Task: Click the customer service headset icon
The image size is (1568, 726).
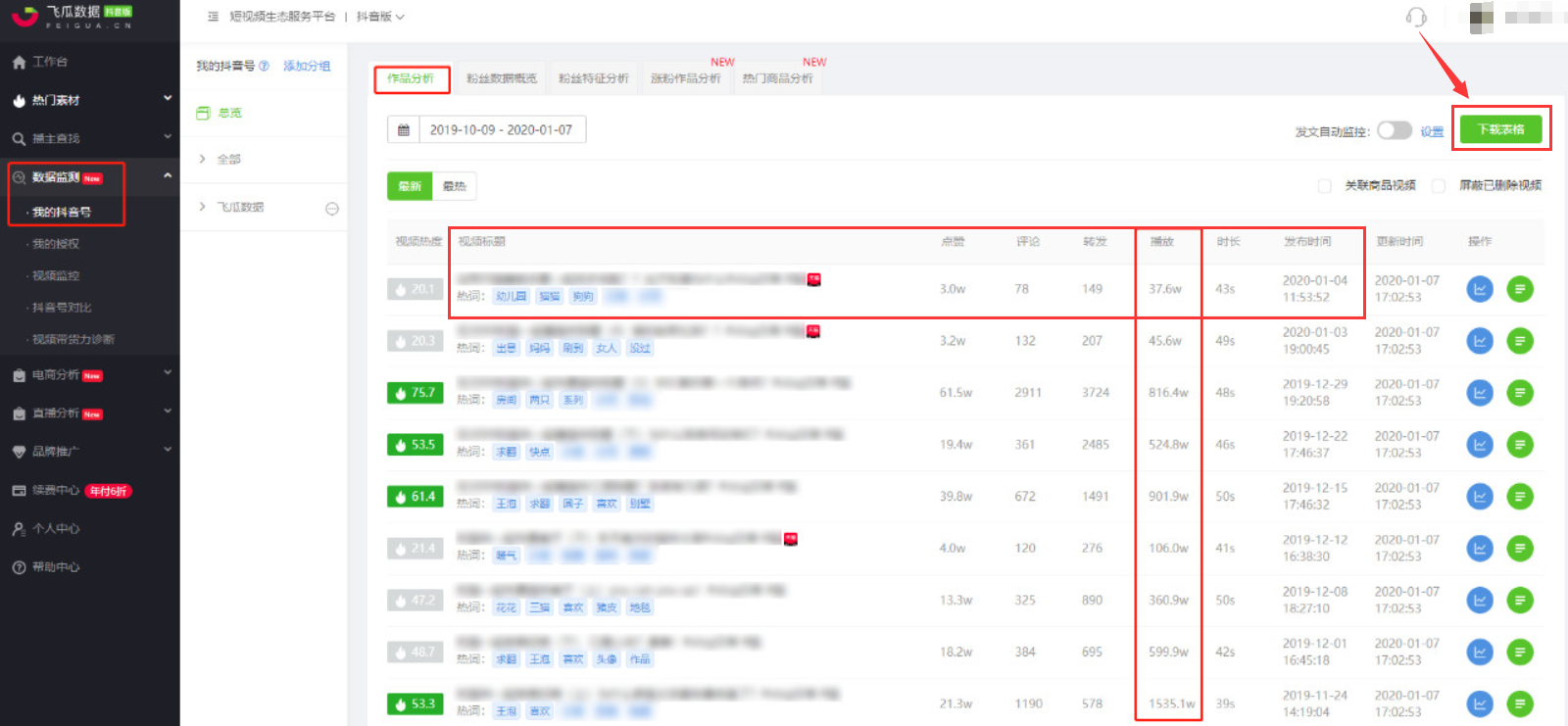Action: pos(1416,17)
